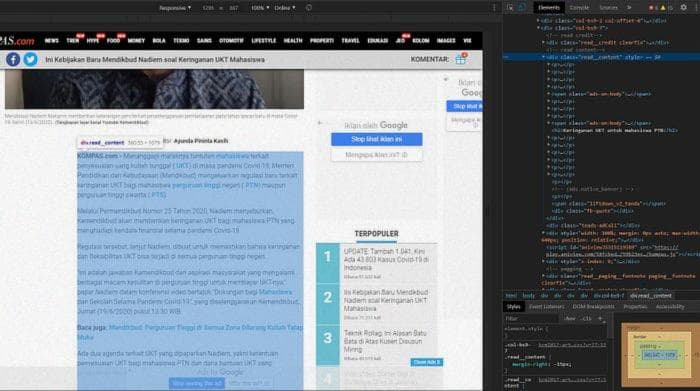Select the Styles pane tab
The width and height of the screenshot is (700, 391).
[513, 307]
